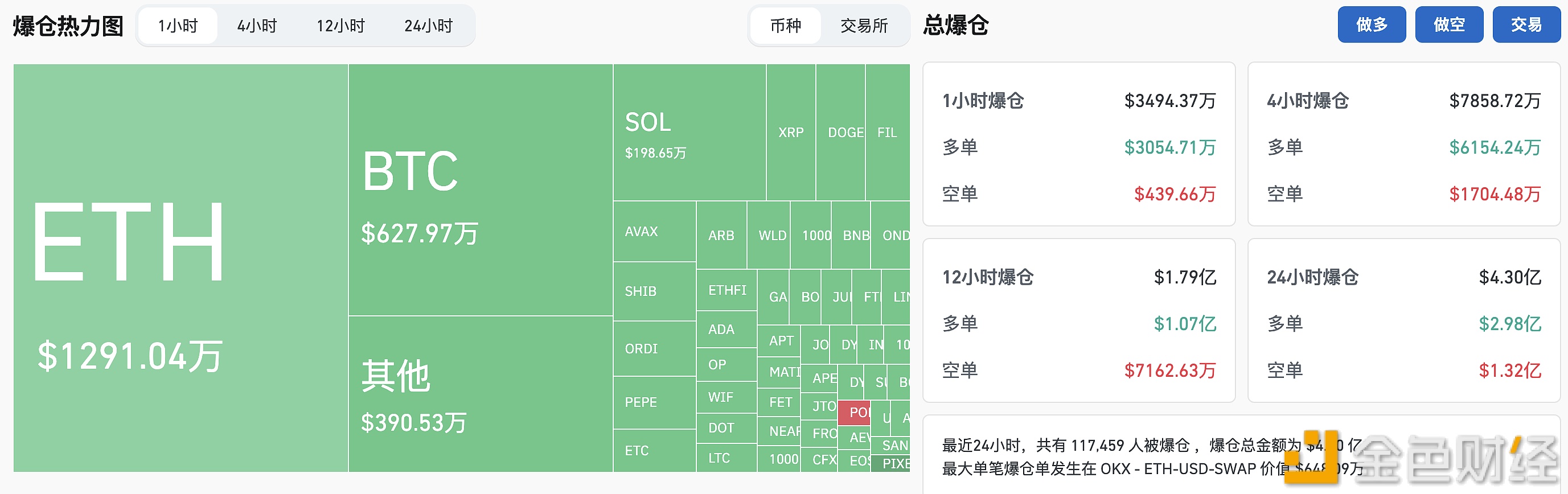Open the 24小时爆仓 summary card
This screenshot has height=494, width=1568.
(x=1403, y=320)
